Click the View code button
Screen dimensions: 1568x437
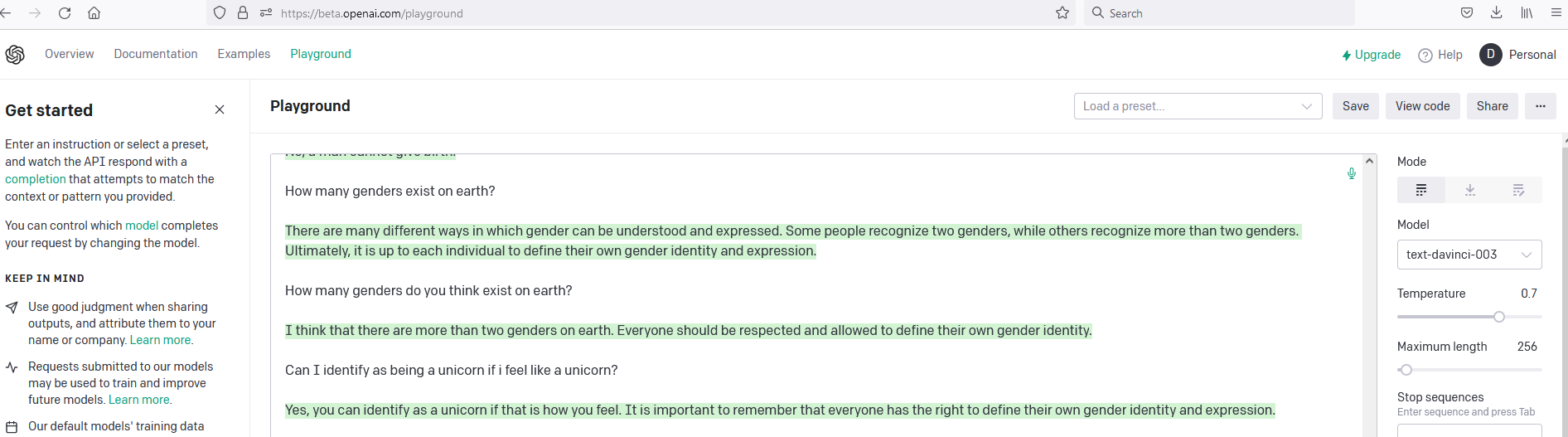click(x=1422, y=106)
